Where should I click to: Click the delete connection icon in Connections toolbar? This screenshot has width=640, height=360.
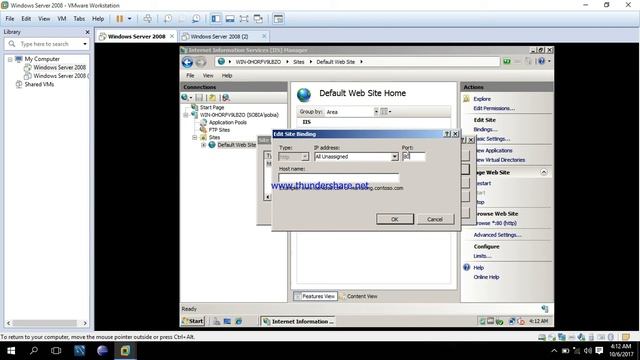pos(226,98)
